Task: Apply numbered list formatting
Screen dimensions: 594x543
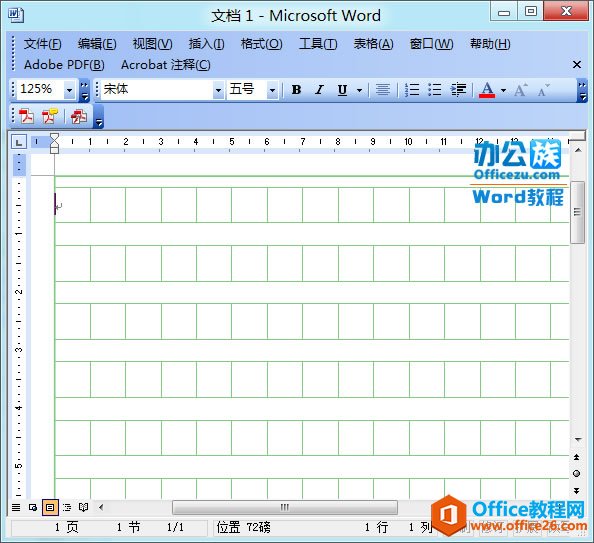Action: (x=412, y=90)
